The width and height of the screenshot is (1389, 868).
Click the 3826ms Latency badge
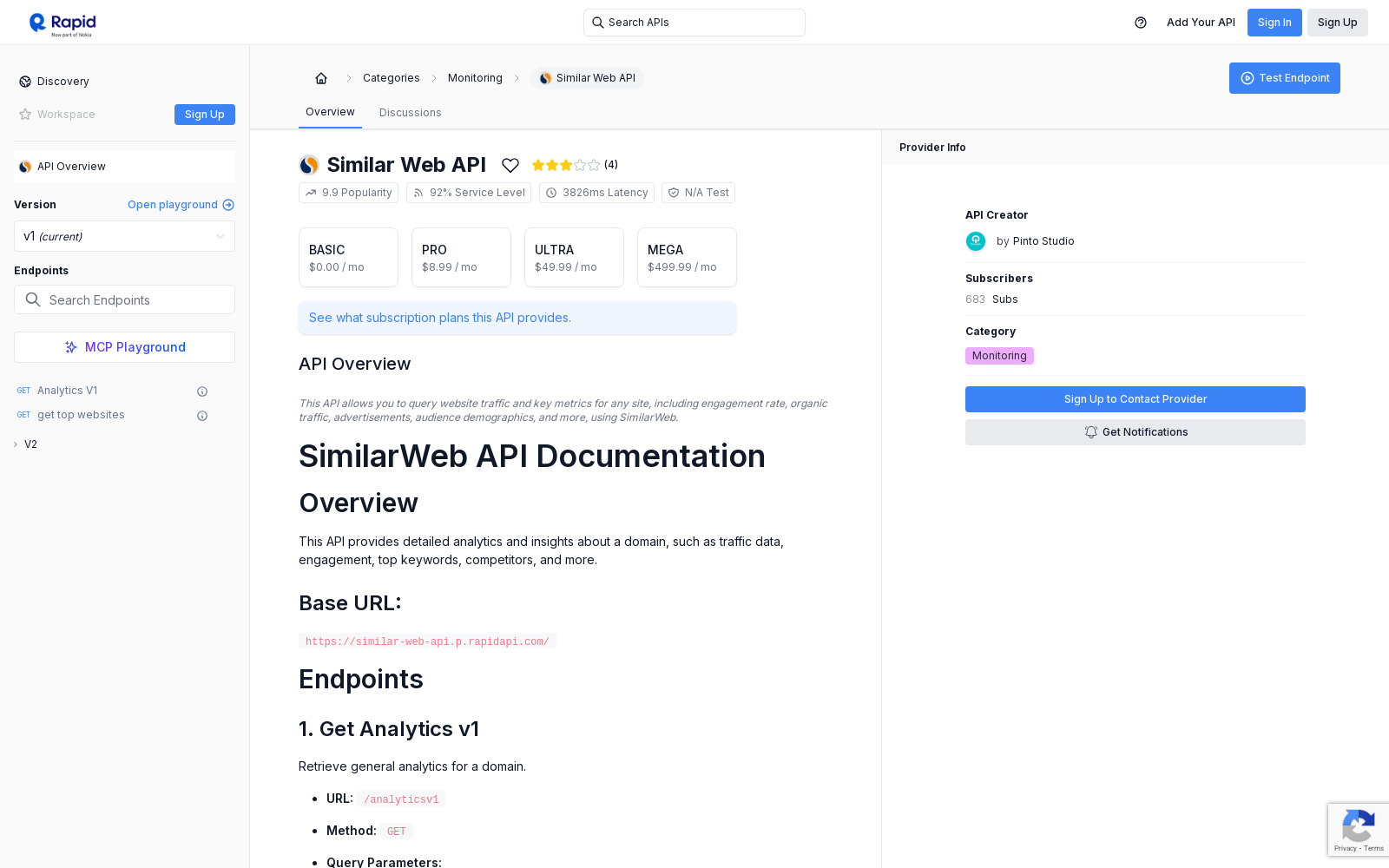point(596,193)
